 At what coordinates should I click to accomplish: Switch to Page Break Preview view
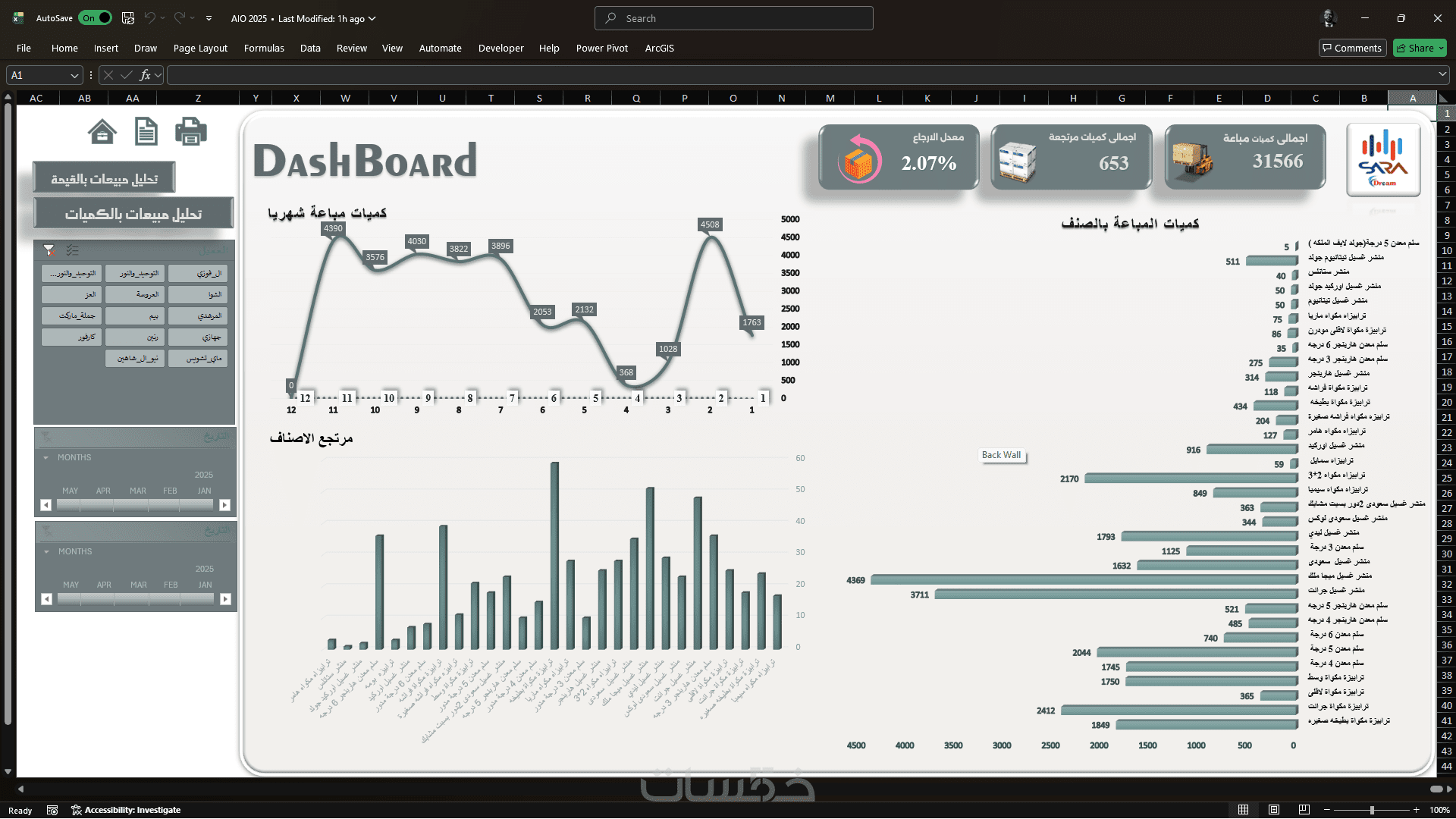click(1304, 810)
